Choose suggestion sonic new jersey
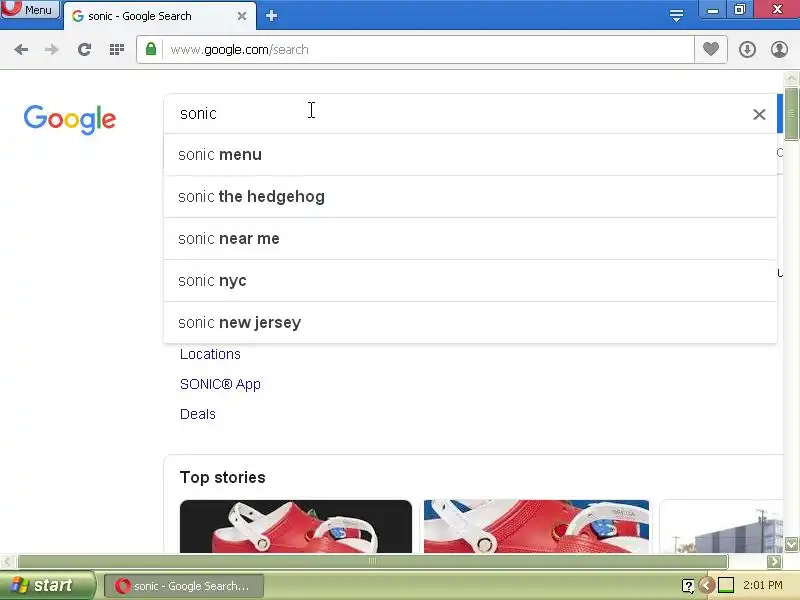Screen dimensions: 800x600 pos(470,322)
